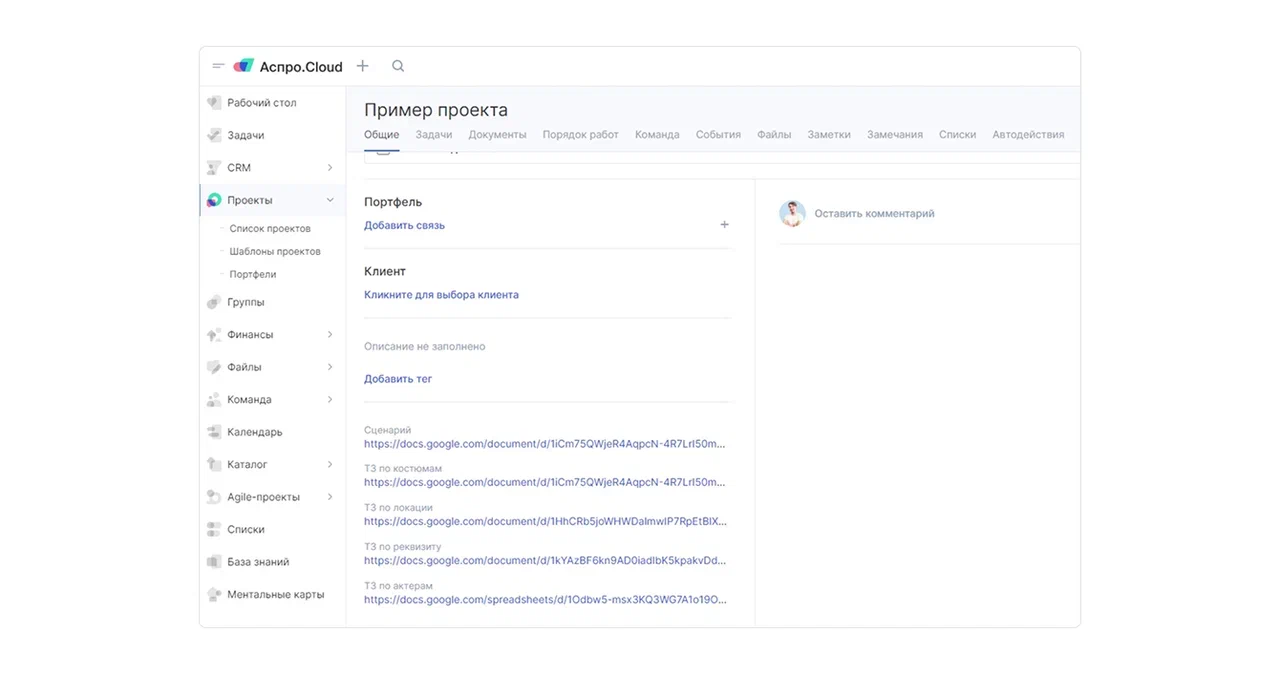Expand the Agile-проекты sidebar chevron

330,497
